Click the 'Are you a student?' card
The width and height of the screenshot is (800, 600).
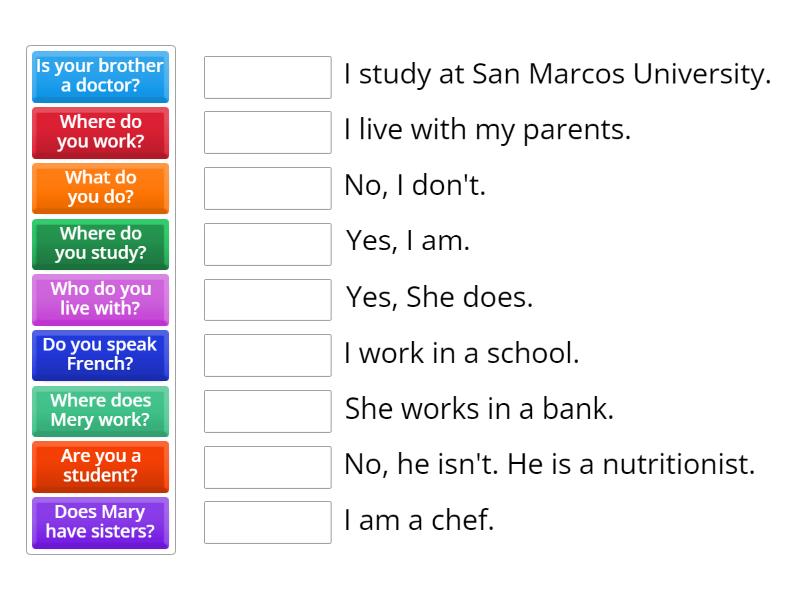(100, 467)
